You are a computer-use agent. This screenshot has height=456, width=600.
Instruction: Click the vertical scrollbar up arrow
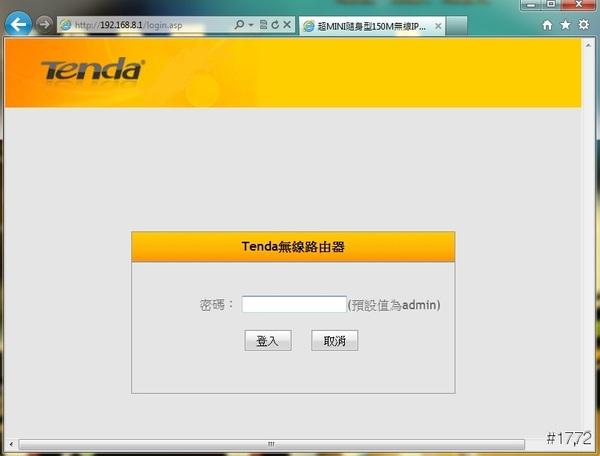pos(588,45)
